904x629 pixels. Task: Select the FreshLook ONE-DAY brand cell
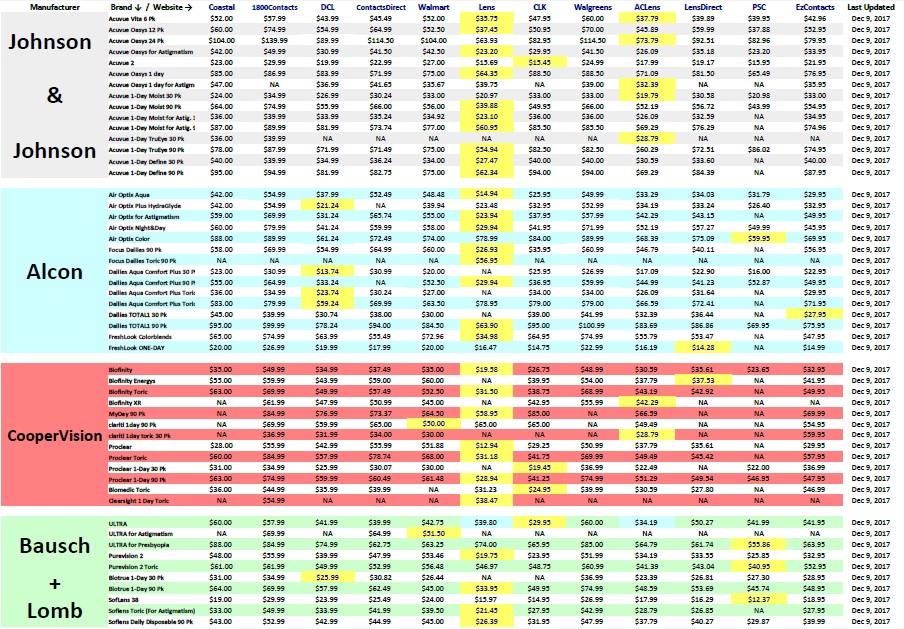click(x=137, y=348)
